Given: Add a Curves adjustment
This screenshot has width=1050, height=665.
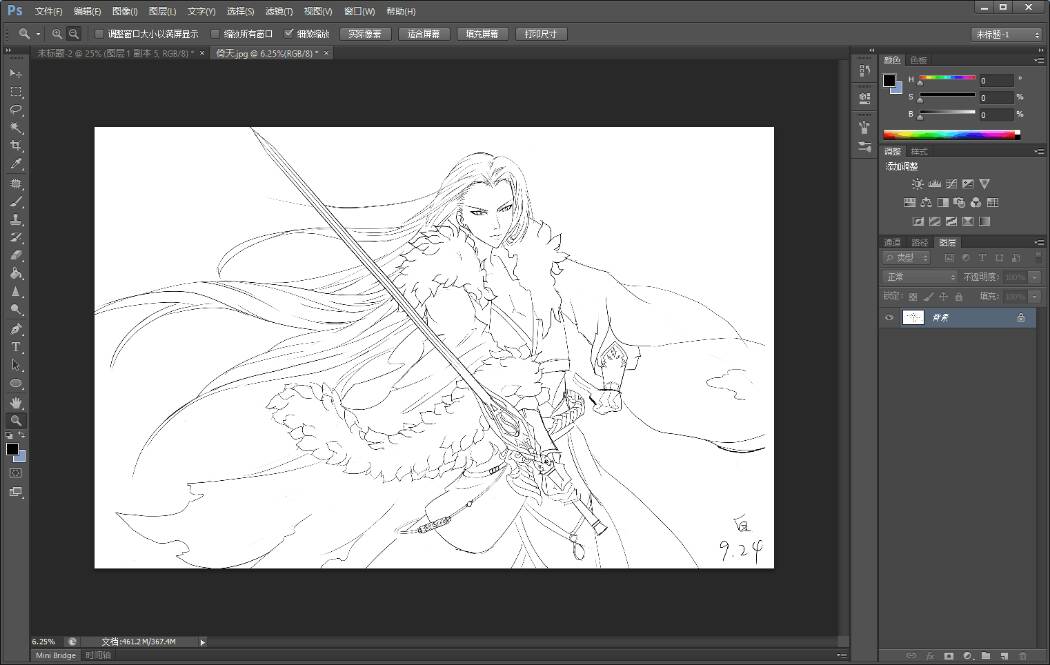Looking at the screenshot, I should click(951, 183).
